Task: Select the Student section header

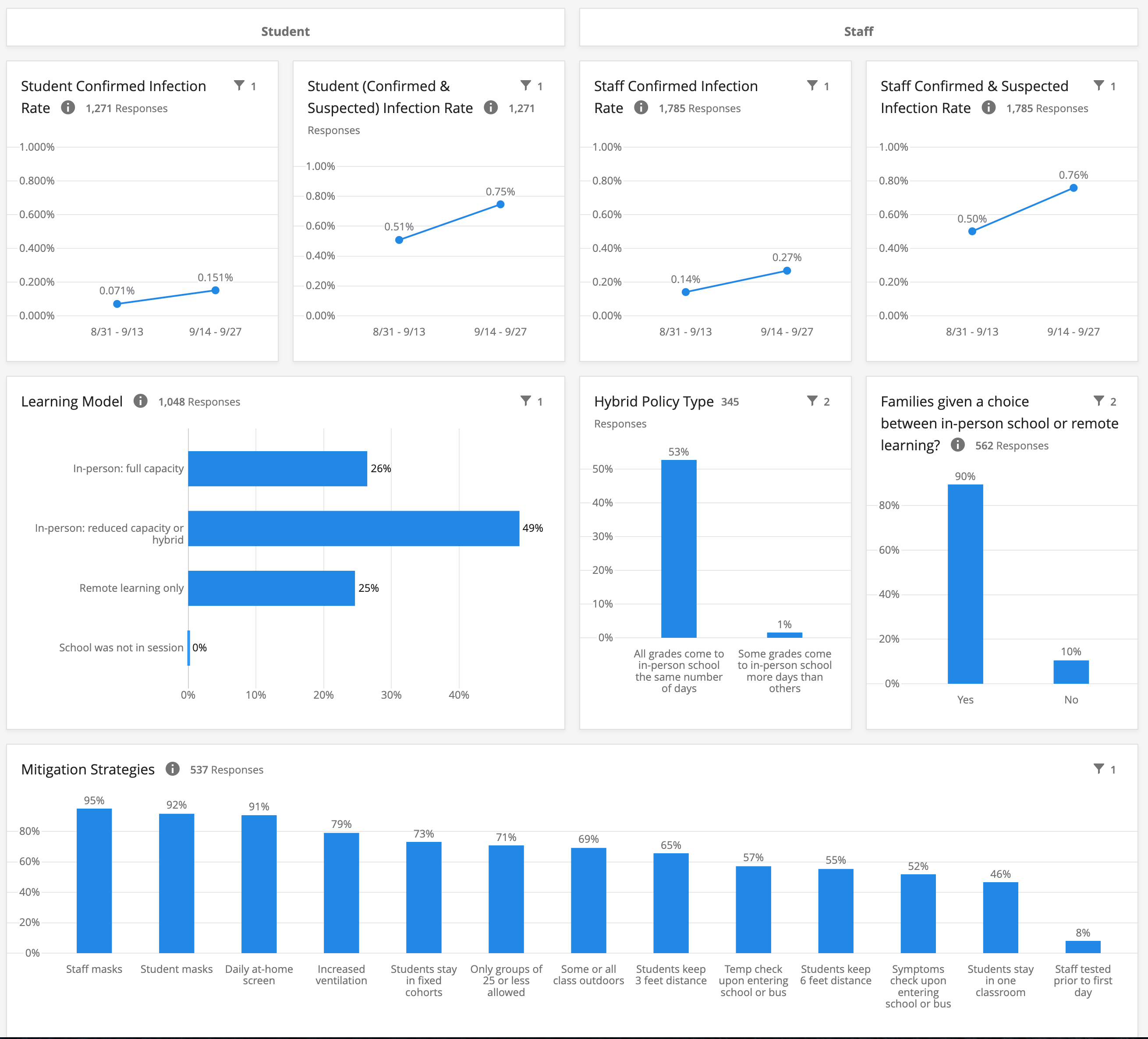Action: (285, 31)
